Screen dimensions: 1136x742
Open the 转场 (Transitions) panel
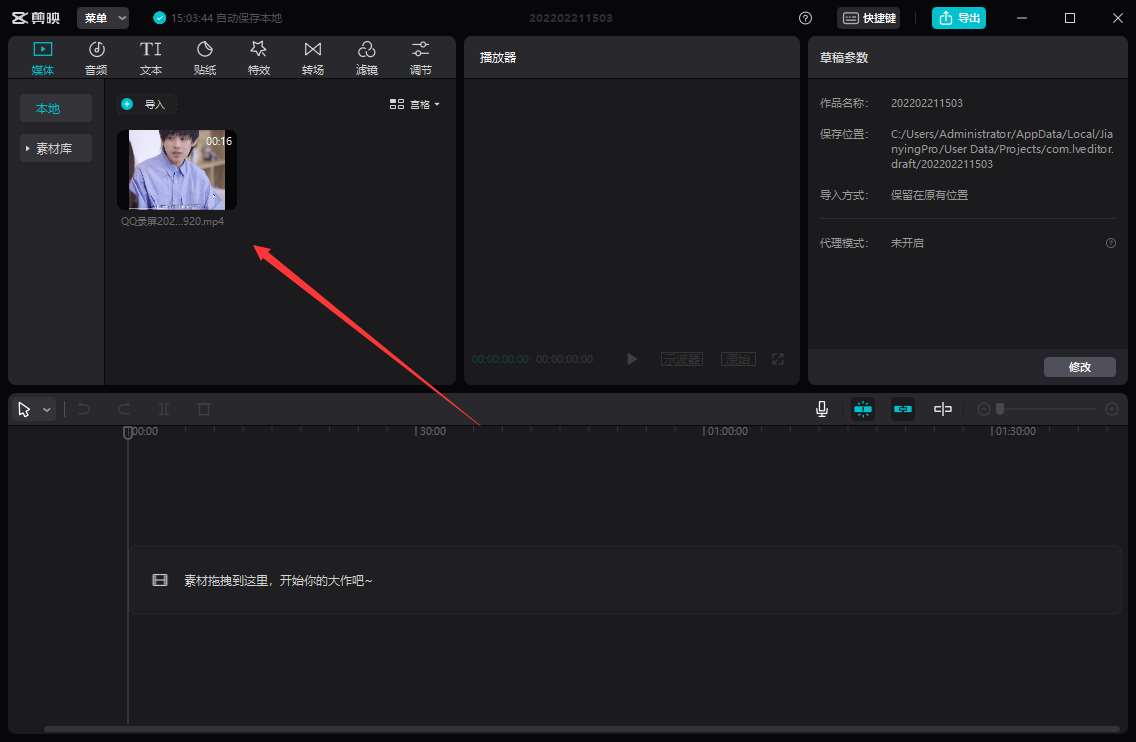click(x=312, y=55)
